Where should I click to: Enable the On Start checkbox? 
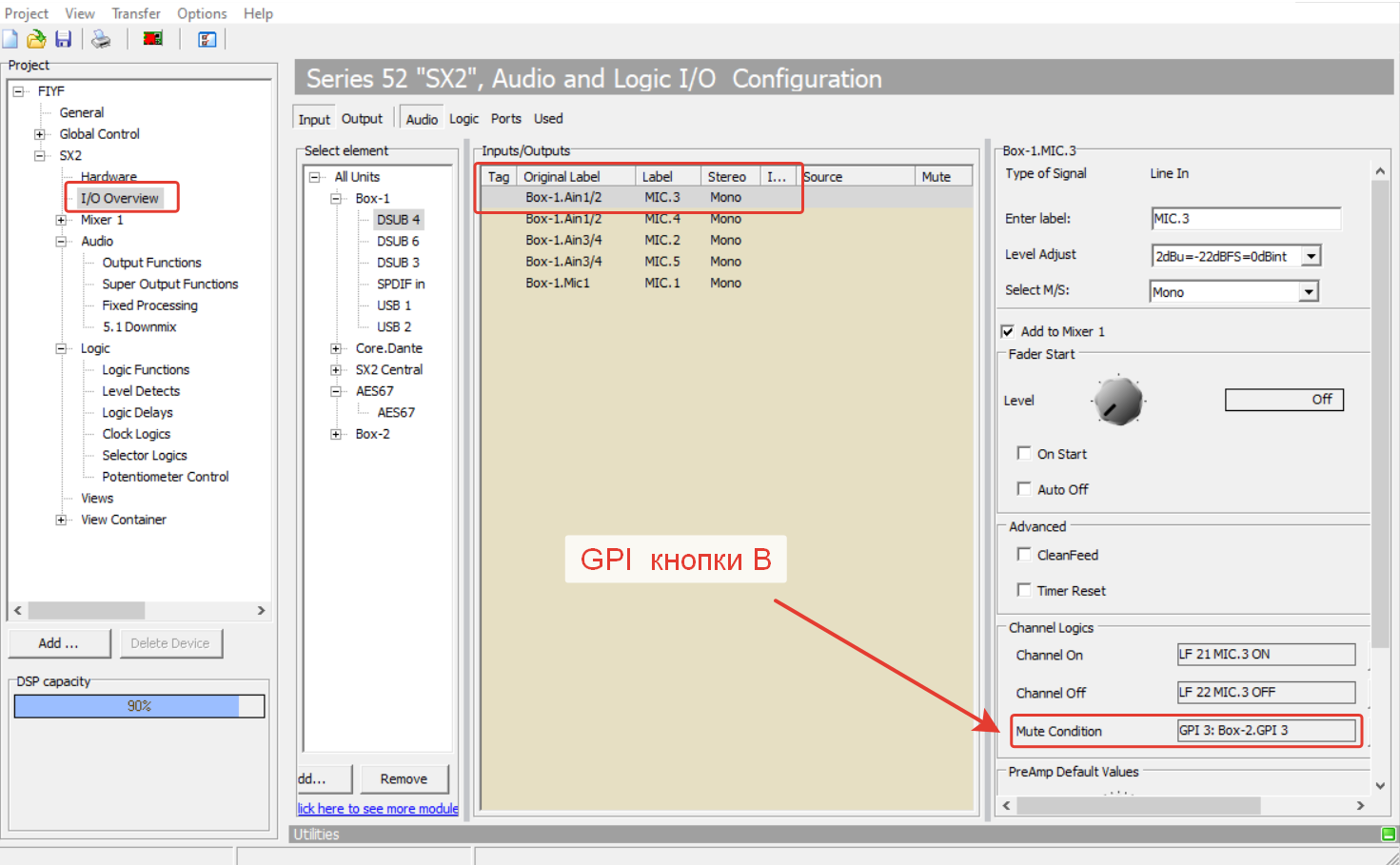(1024, 453)
